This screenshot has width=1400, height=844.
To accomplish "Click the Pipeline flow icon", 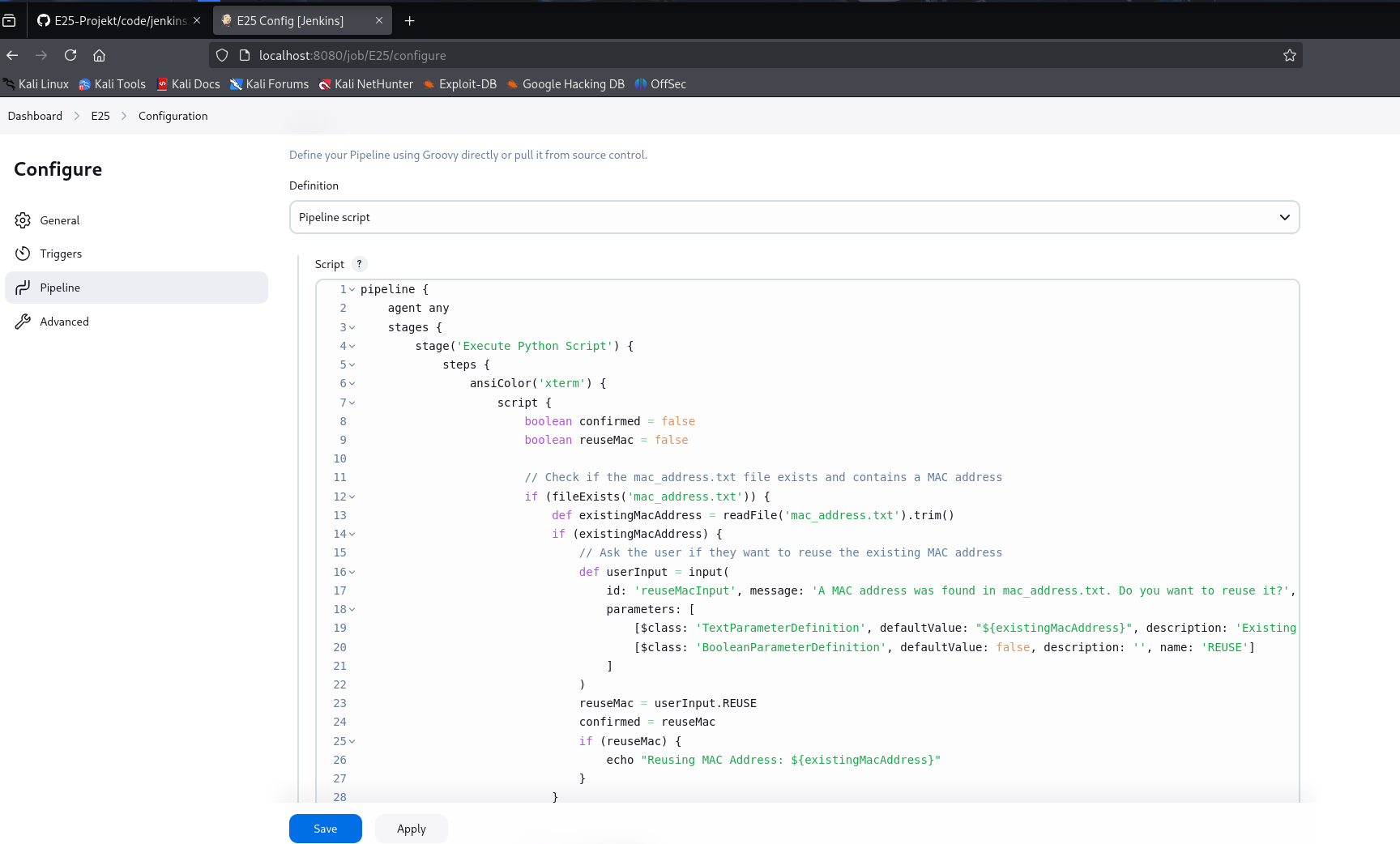I will (x=23, y=288).
